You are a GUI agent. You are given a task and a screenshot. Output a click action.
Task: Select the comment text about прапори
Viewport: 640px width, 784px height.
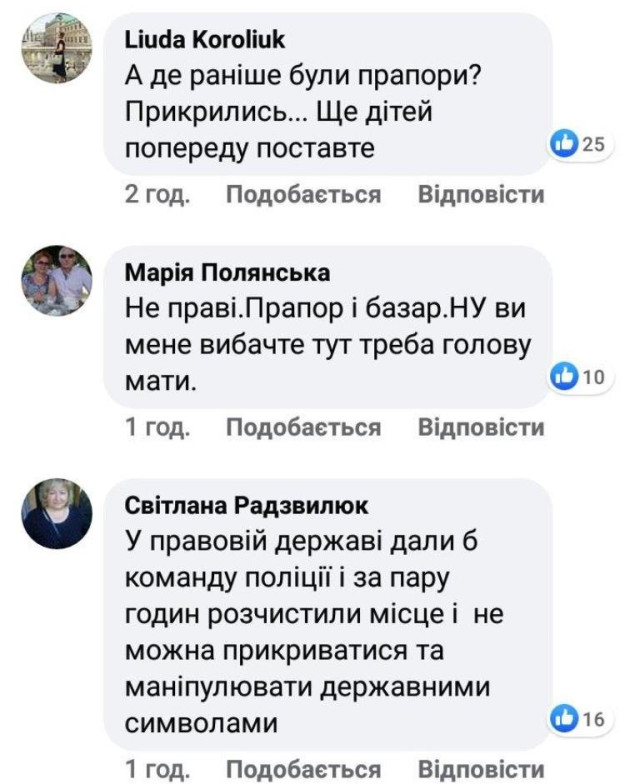300,112
